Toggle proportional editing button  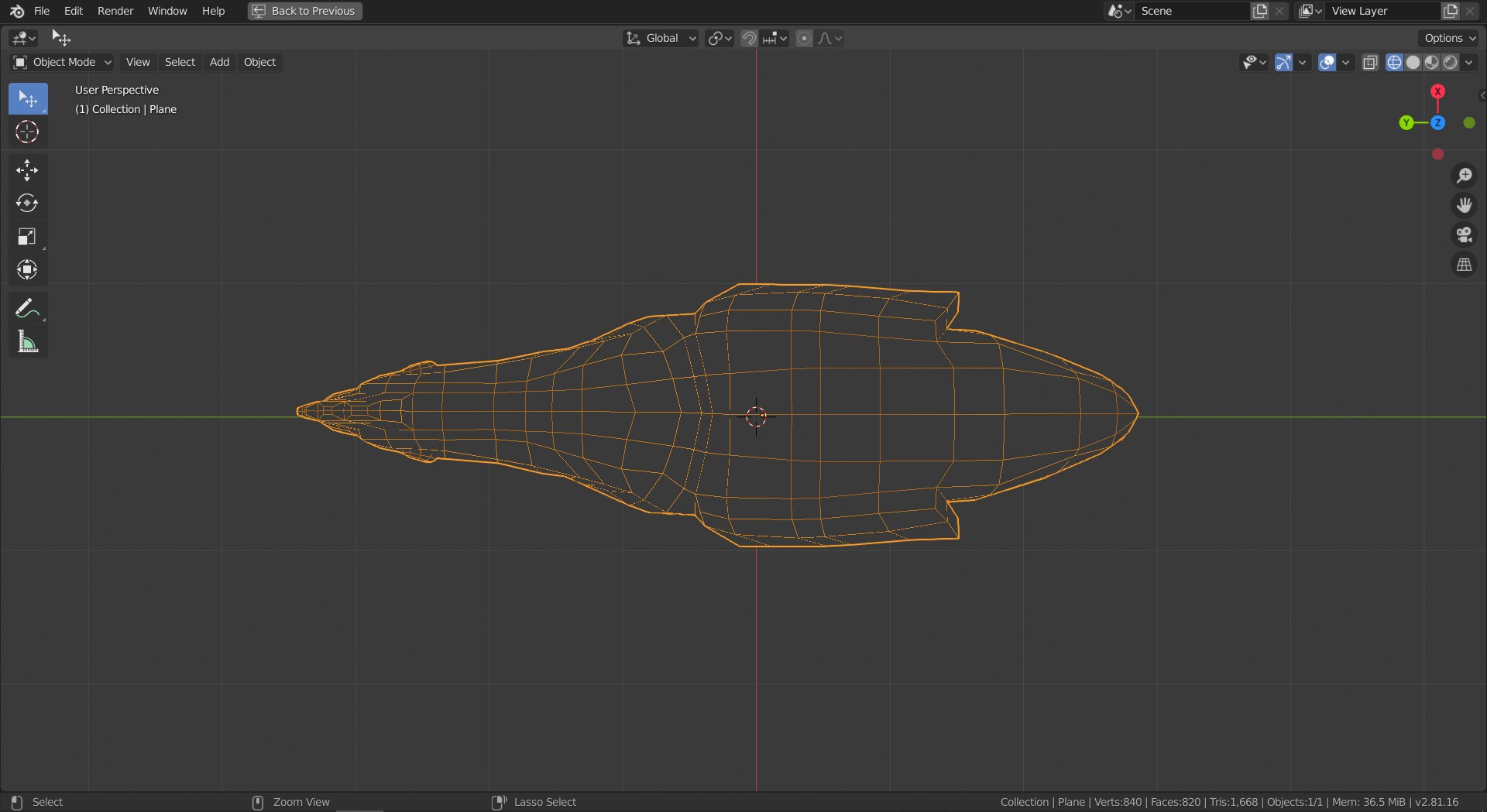[x=805, y=38]
